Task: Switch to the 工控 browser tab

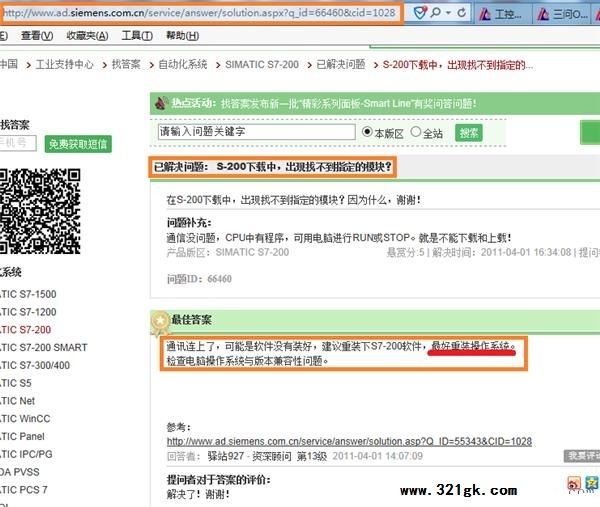Action: (x=501, y=15)
